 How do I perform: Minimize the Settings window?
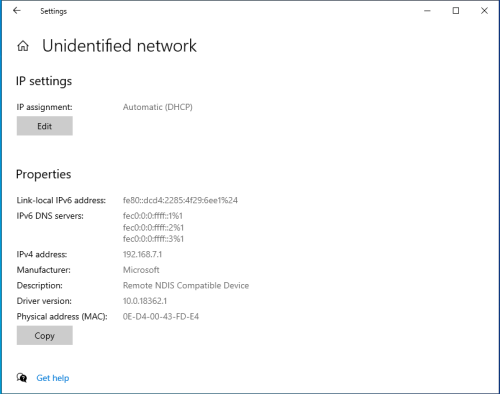(427, 11)
